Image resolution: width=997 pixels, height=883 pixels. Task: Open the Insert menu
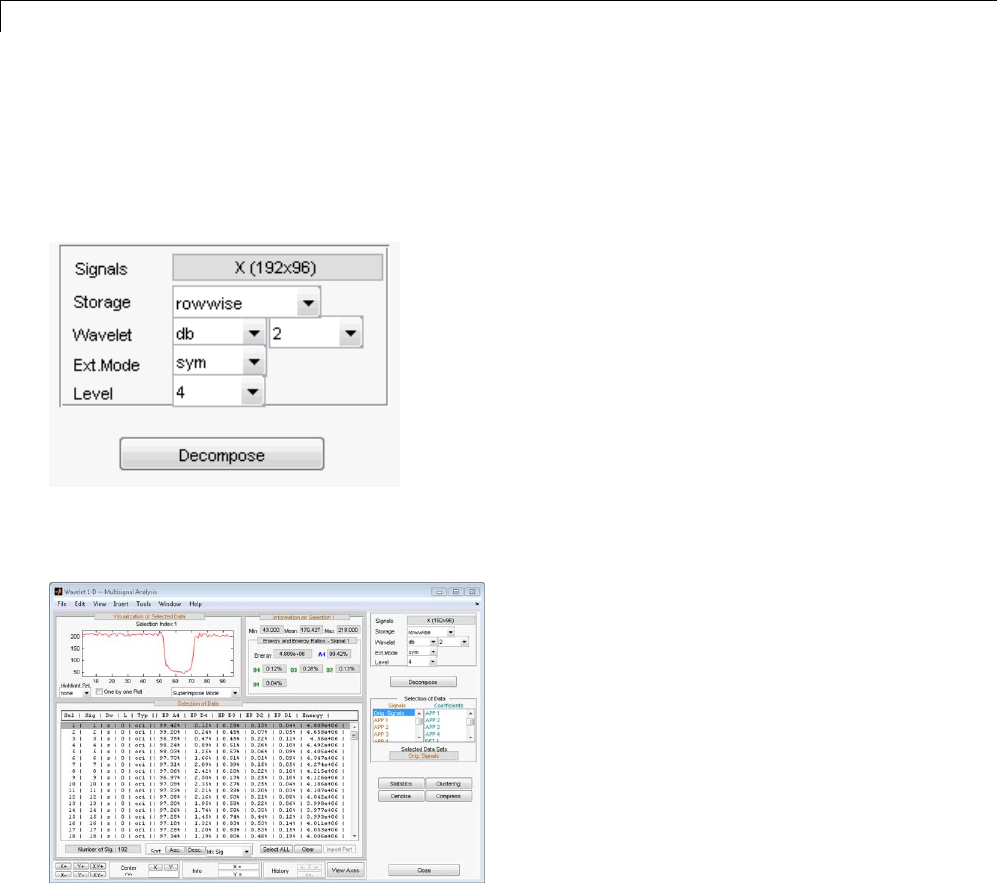121,604
